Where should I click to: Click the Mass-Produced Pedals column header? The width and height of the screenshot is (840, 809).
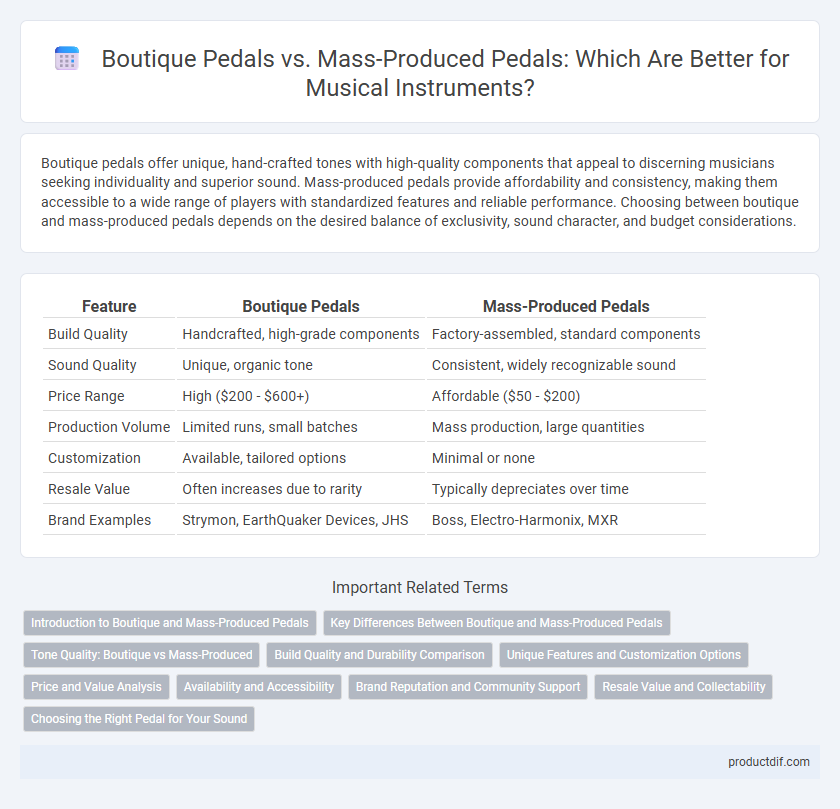pyautogui.click(x=566, y=306)
